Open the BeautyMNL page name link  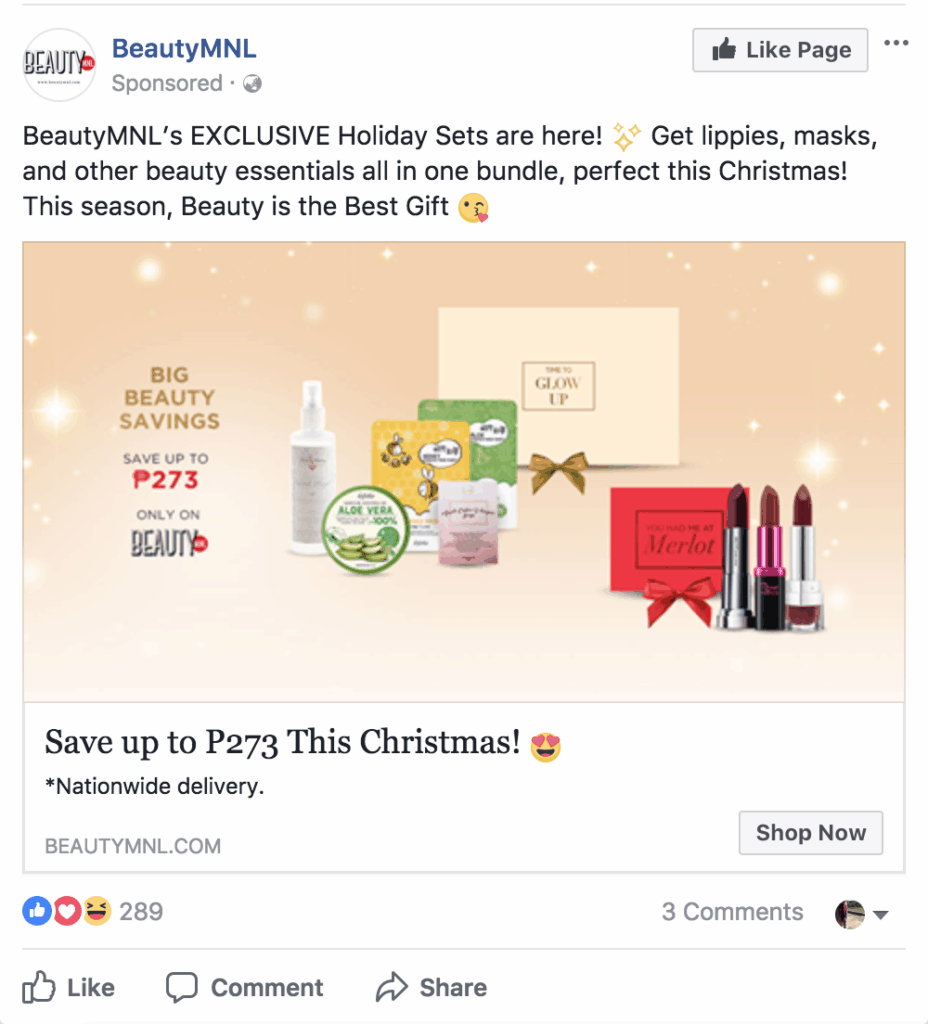(x=181, y=48)
